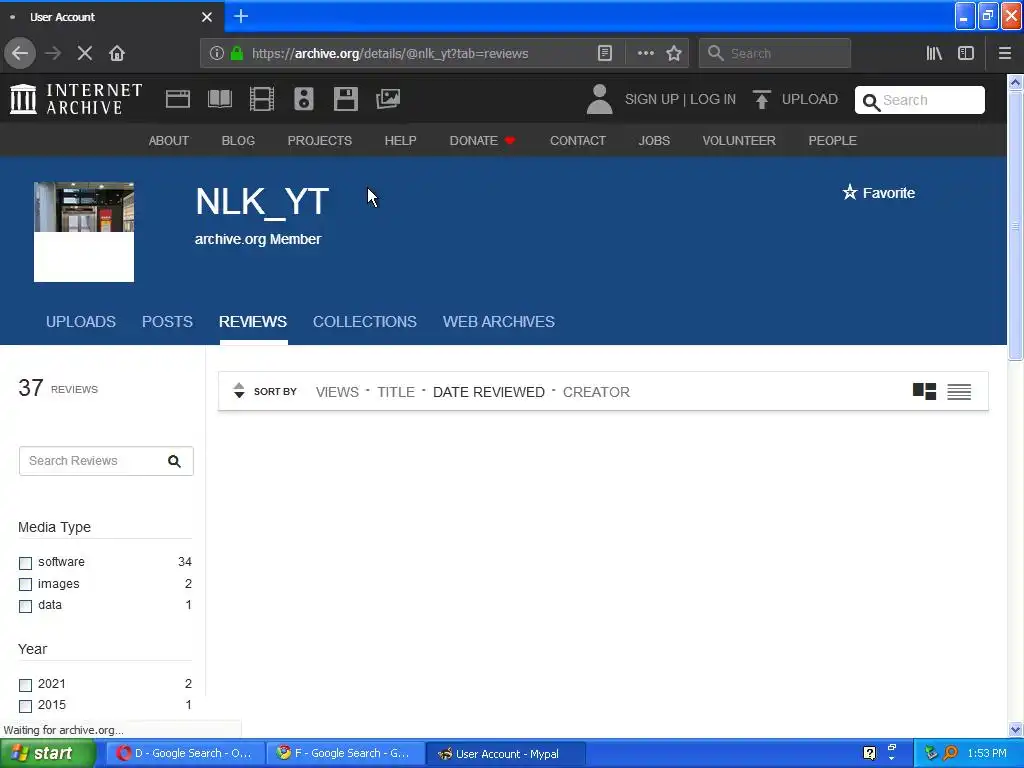Click the UPLOAD link
The height and width of the screenshot is (768, 1024).
[x=809, y=99]
